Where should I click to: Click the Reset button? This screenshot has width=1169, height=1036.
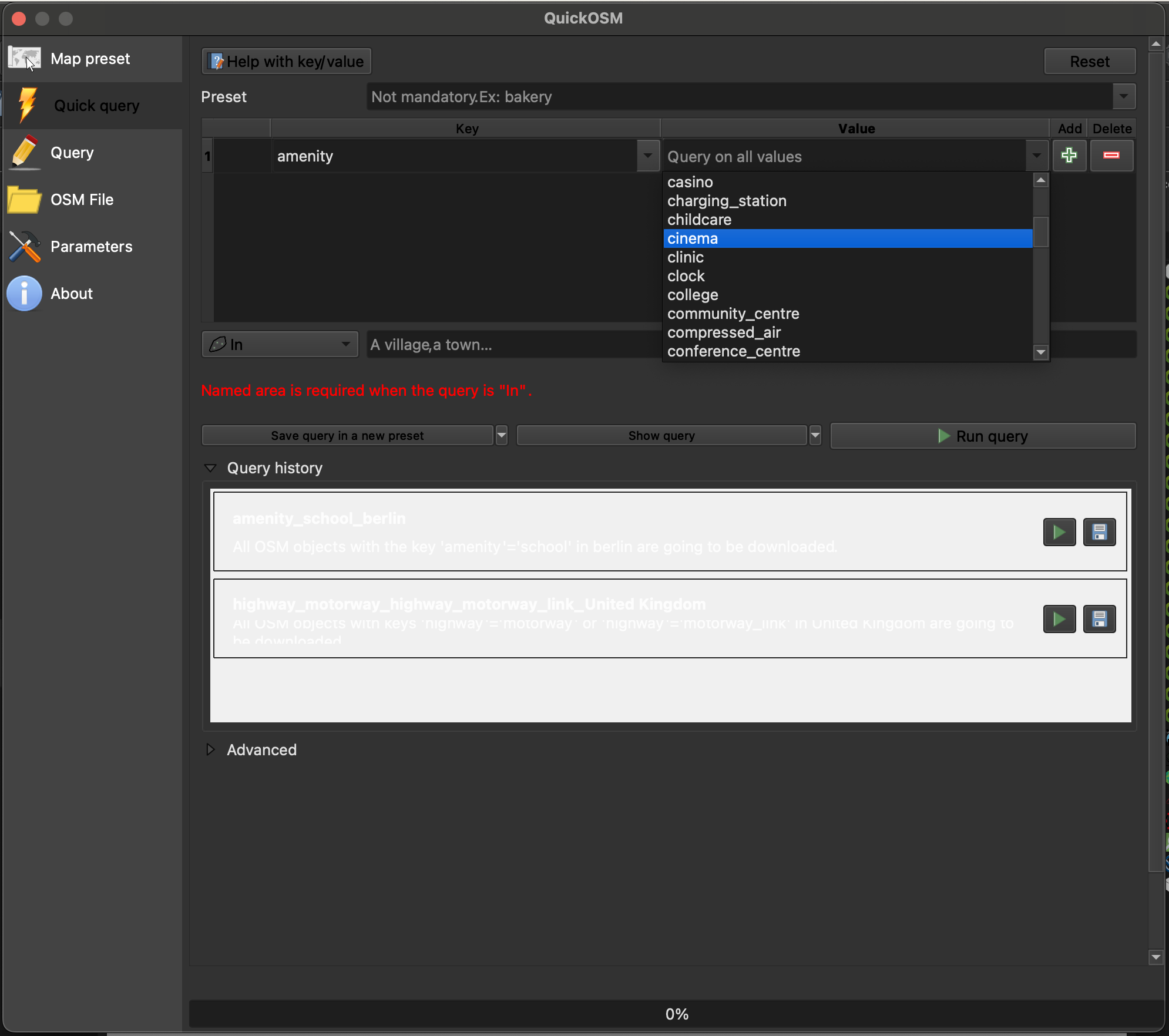[1089, 62]
